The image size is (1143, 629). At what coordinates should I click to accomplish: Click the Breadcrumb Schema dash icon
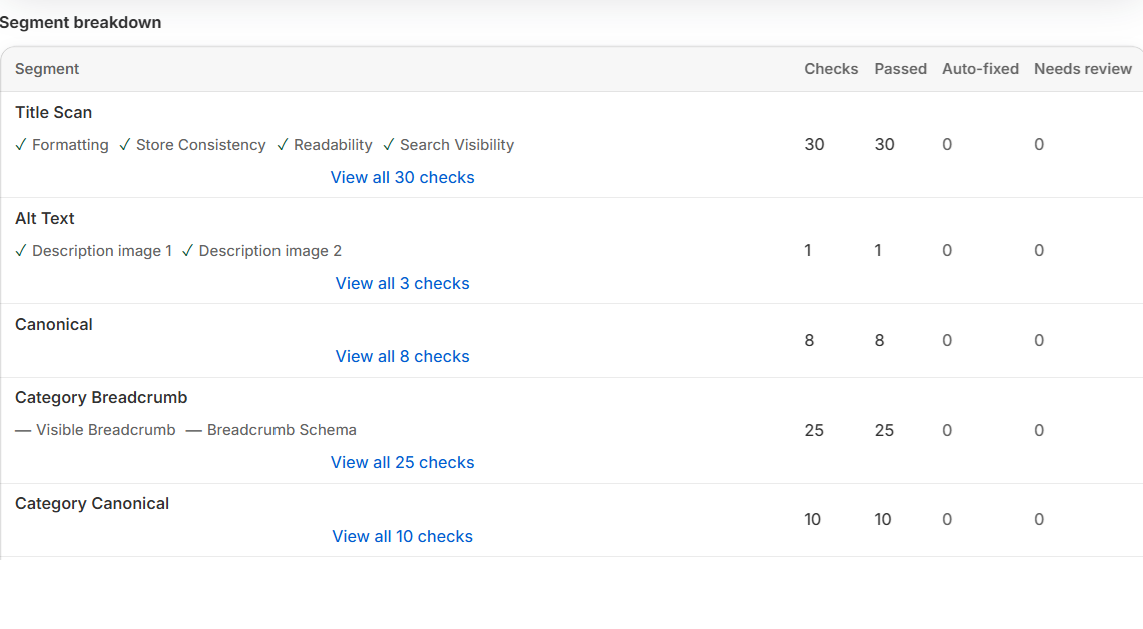click(x=193, y=430)
